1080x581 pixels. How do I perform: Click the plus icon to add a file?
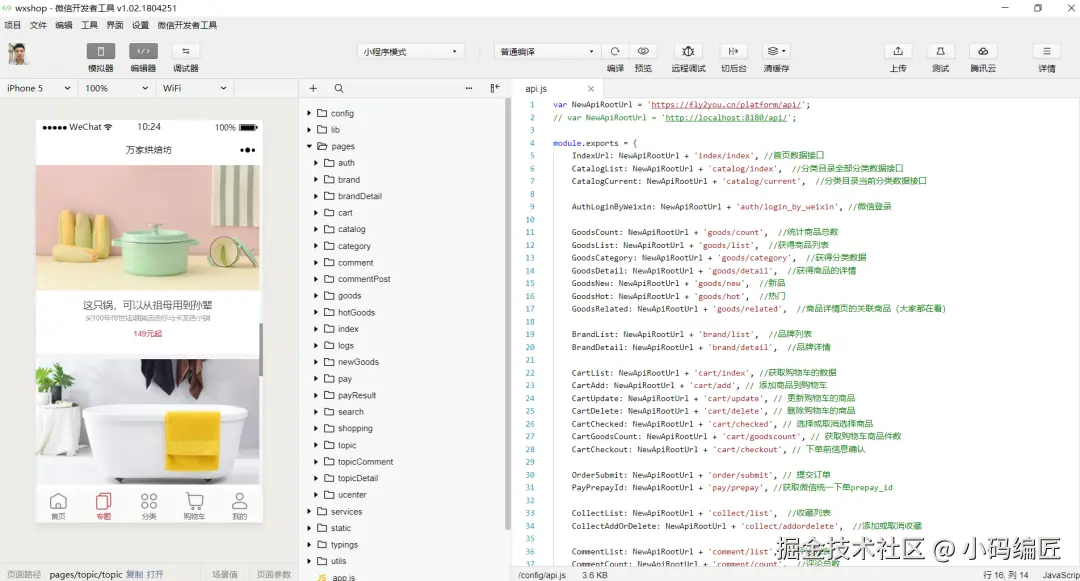click(x=313, y=88)
